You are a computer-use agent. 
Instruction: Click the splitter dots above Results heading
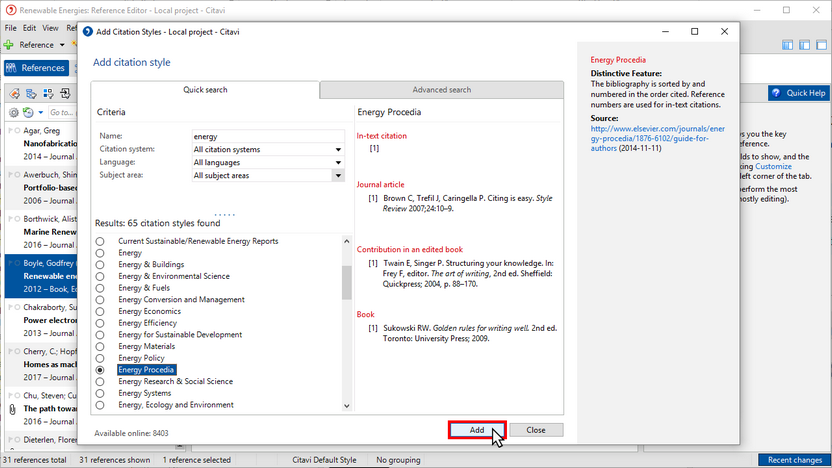[x=224, y=215]
